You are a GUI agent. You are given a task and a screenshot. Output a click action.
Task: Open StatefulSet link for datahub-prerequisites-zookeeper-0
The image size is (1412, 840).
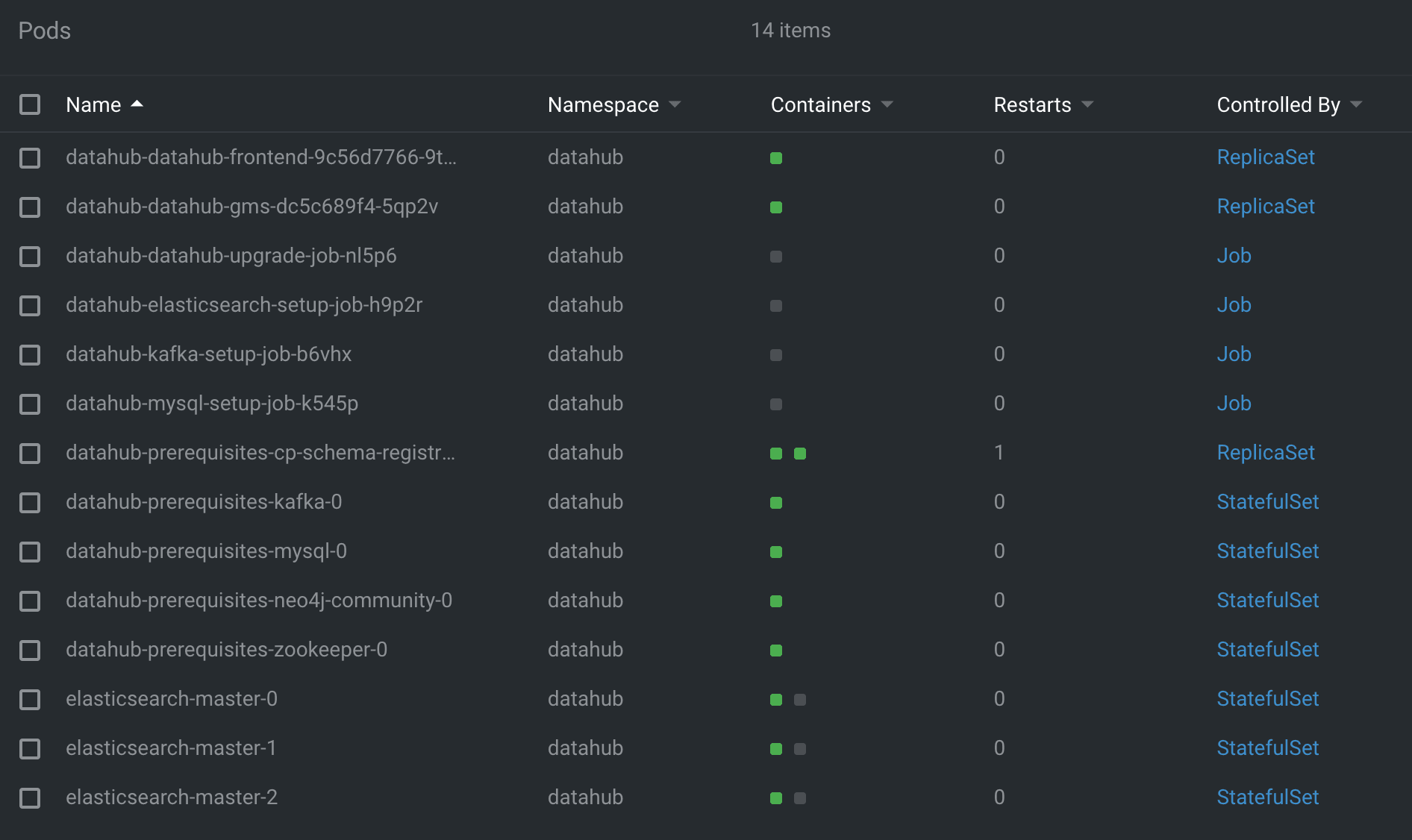tap(1268, 650)
